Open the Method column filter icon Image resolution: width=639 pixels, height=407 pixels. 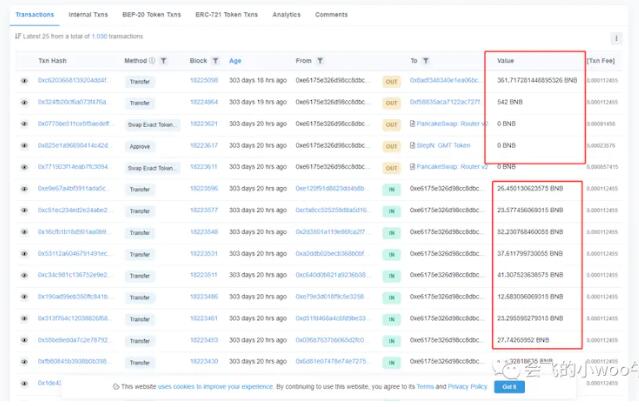163,61
